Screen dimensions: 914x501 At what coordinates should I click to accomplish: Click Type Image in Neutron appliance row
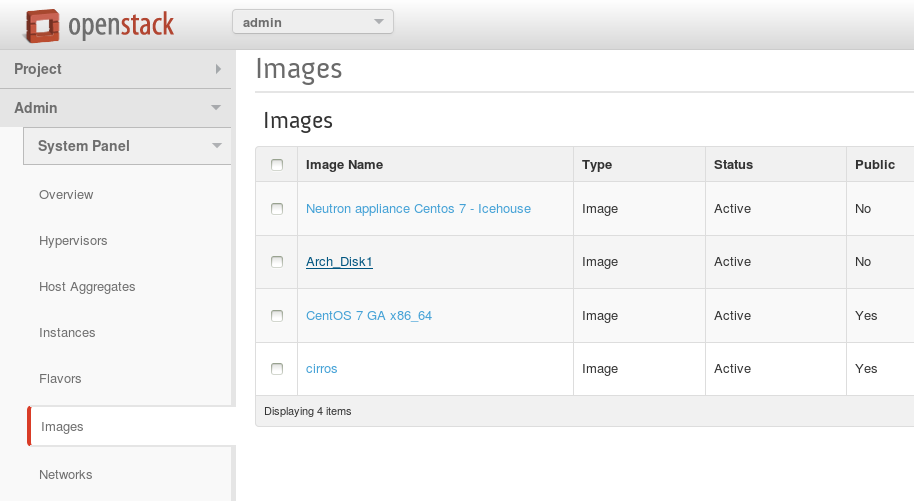point(600,209)
